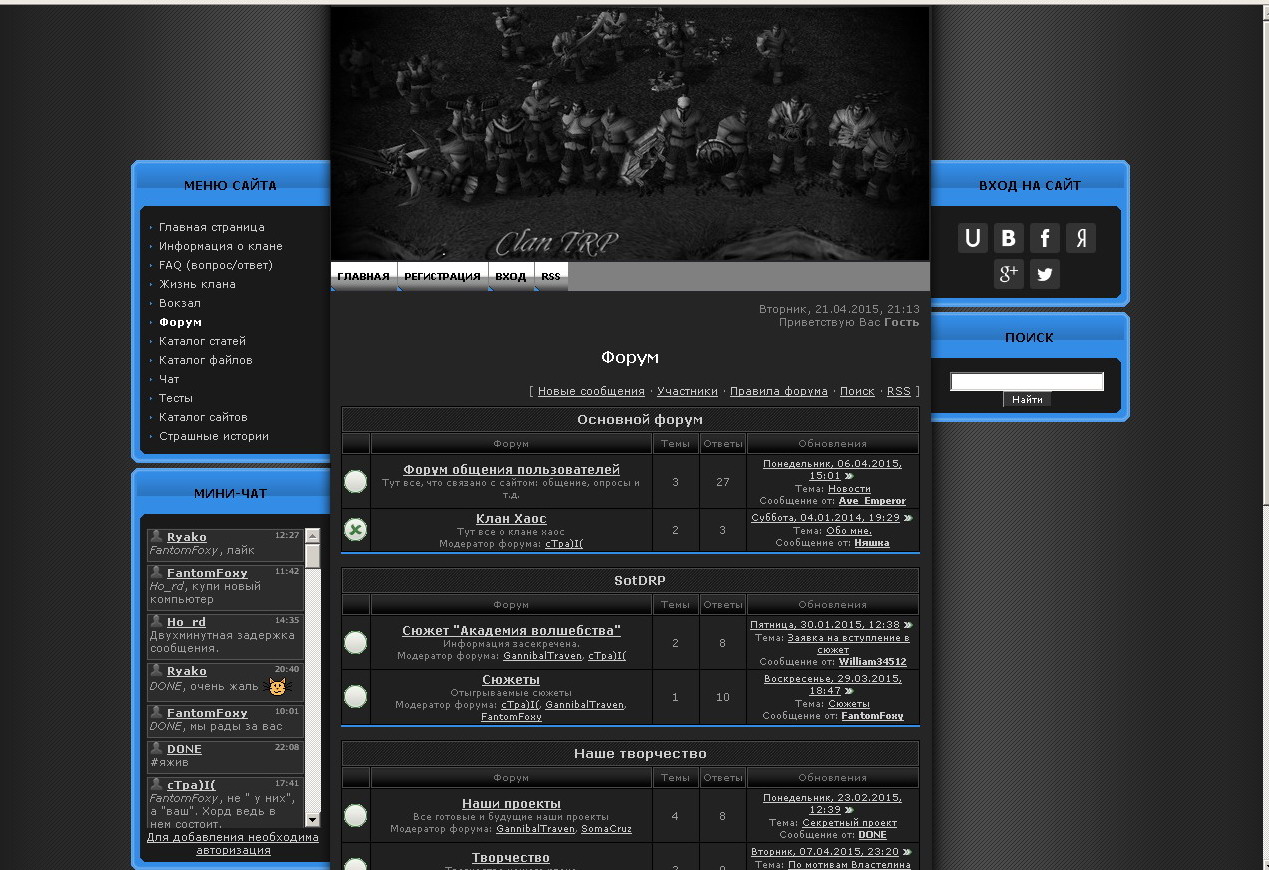Switch to the ВХОД tab
The image size is (1269, 870).
510,277
